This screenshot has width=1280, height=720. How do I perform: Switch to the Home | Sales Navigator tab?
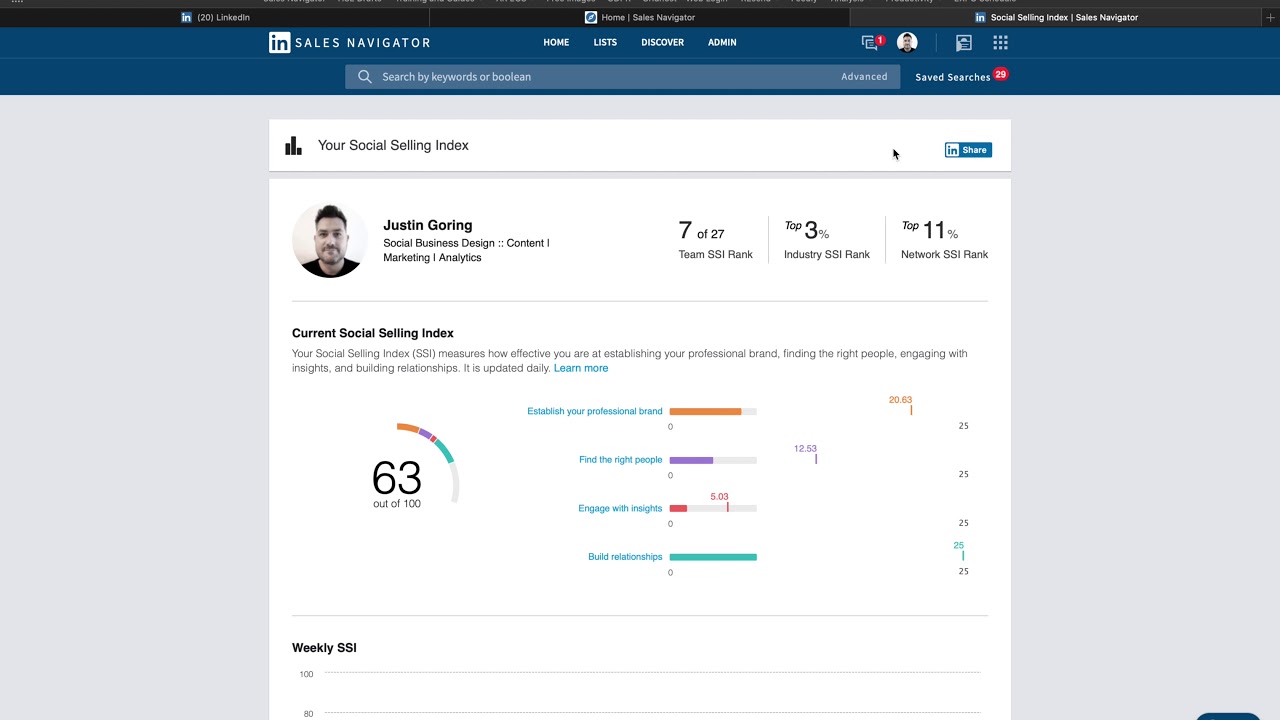click(640, 17)
